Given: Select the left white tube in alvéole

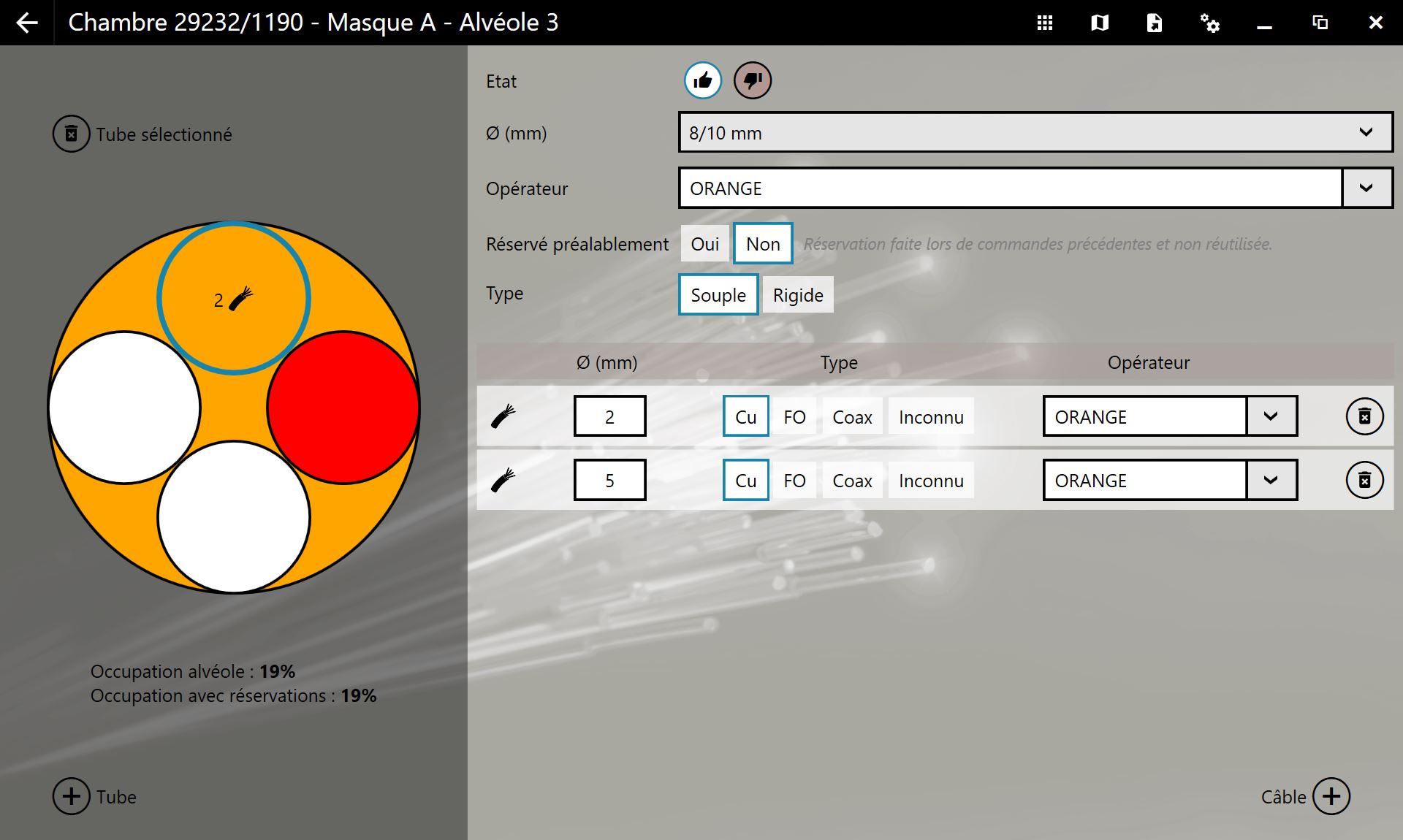Looking at the screenshot, I should (x=124, y=408).
